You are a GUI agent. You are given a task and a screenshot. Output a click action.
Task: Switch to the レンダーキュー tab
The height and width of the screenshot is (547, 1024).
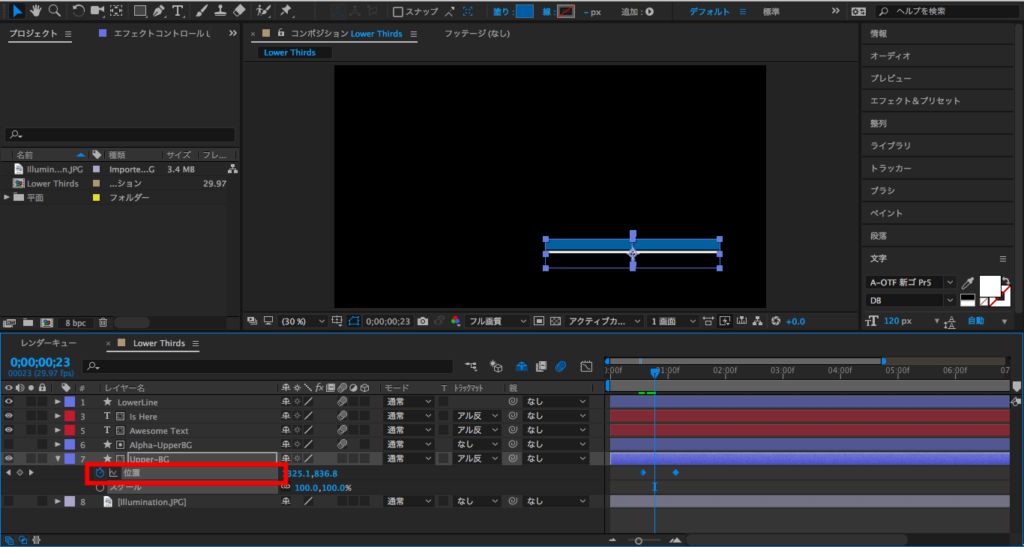(x=48, y=343)
